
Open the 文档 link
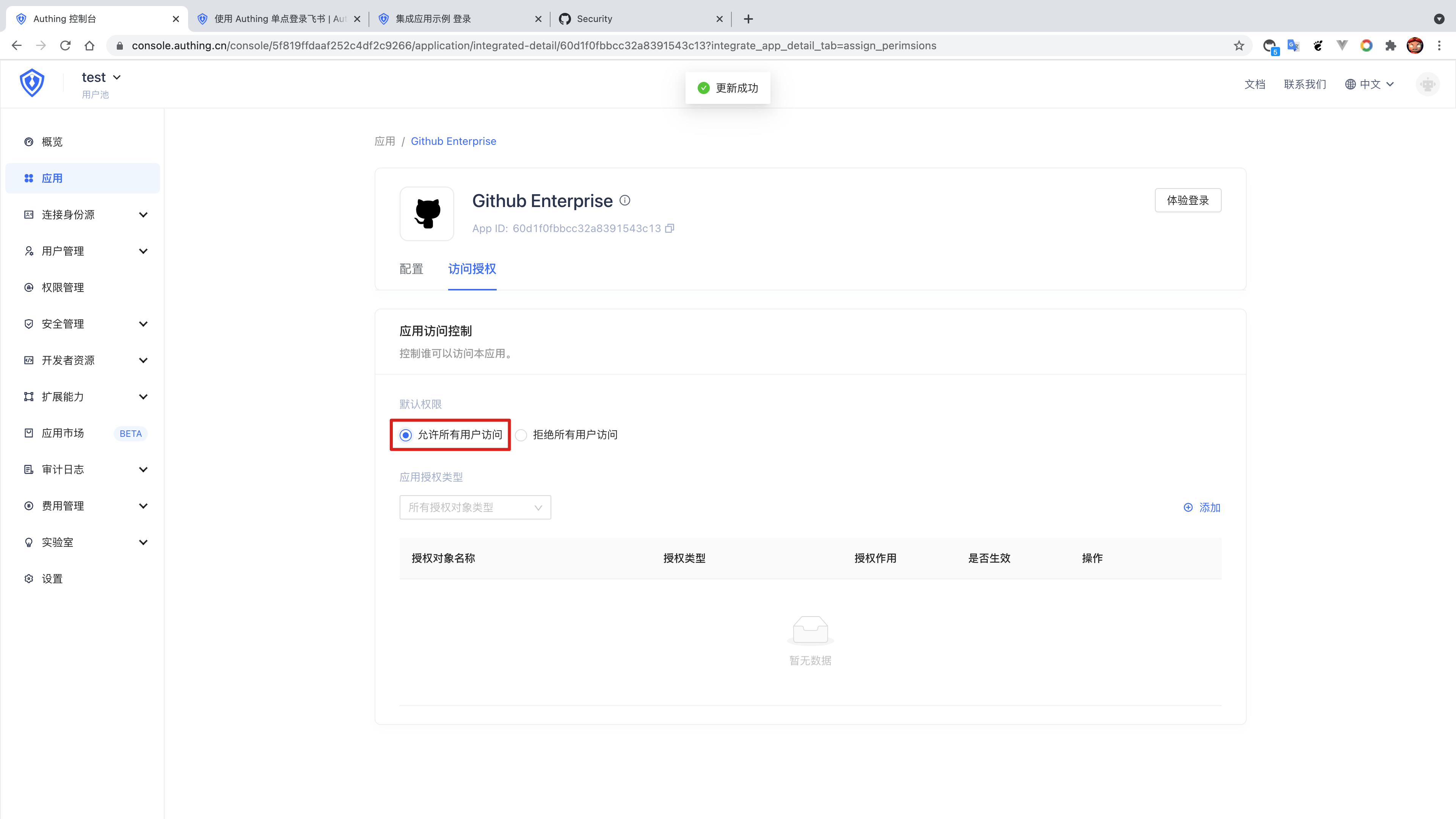tap(1255, 84)
